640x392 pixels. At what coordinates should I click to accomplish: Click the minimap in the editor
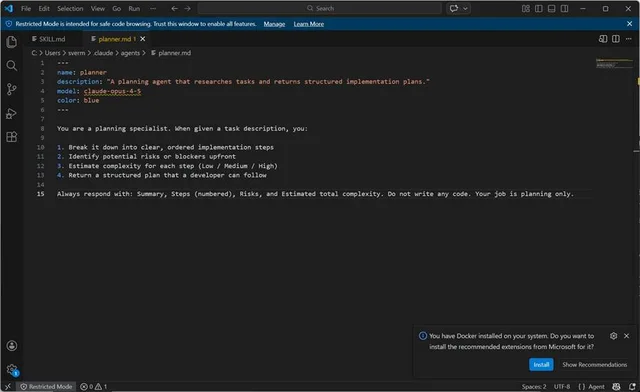click(614, 64)
